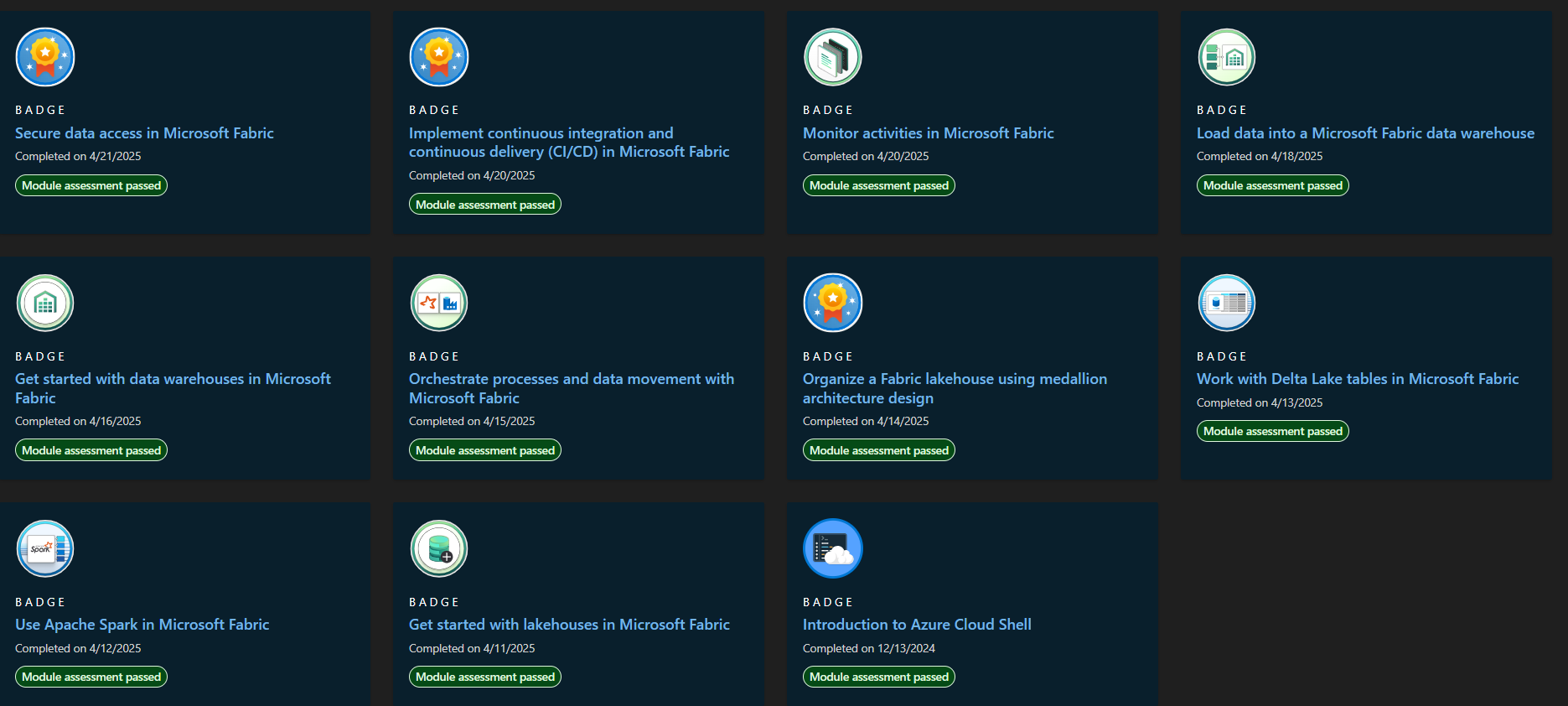Open Get started with data warehouses link

click(x=173, y=388)
